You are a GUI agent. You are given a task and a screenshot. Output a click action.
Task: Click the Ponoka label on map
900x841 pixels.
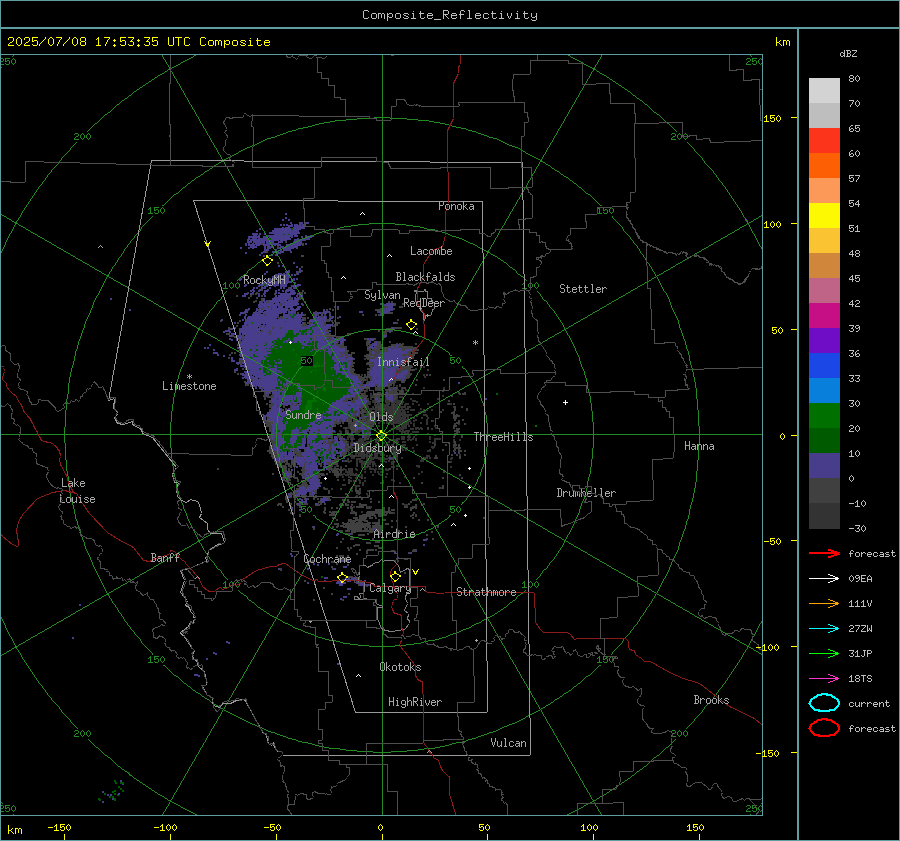coord(456,206)
